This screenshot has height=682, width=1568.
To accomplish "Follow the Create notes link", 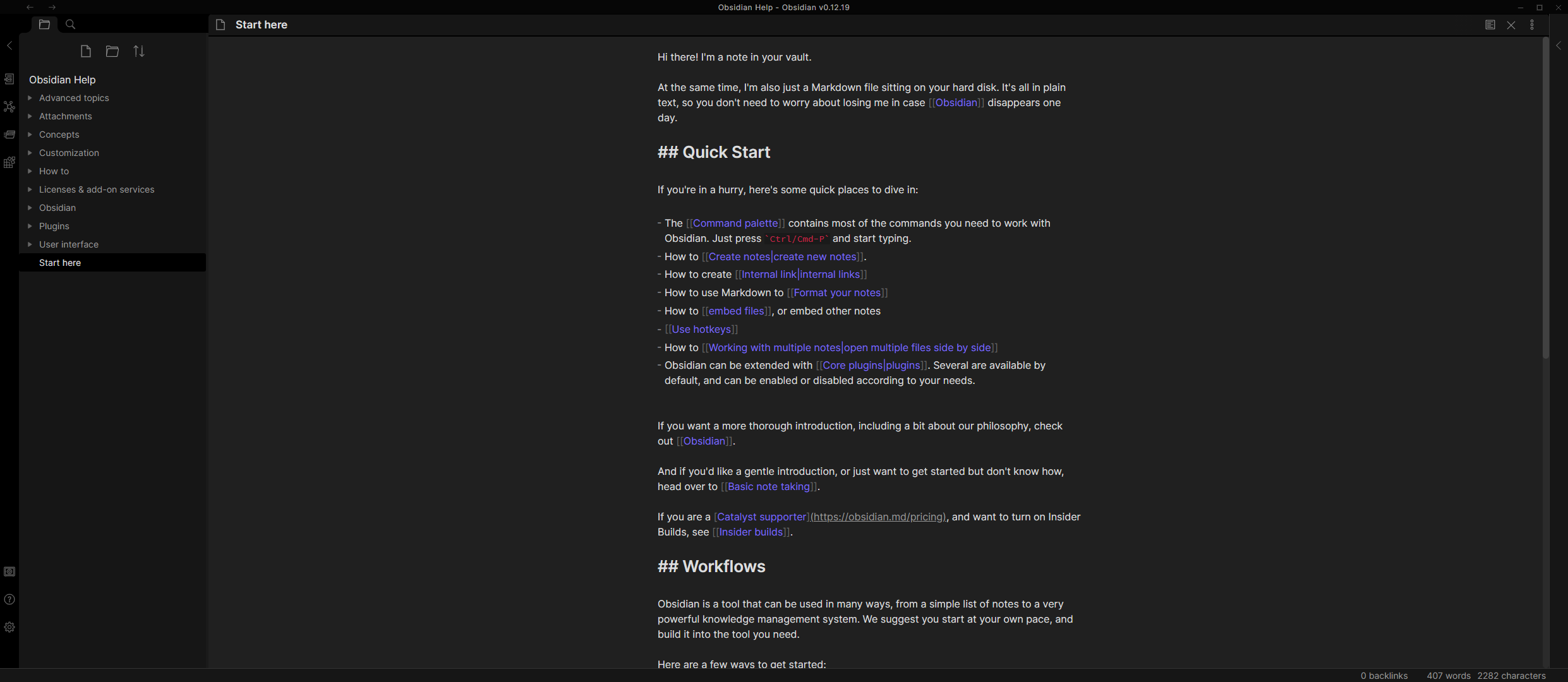I will (739, 256).
